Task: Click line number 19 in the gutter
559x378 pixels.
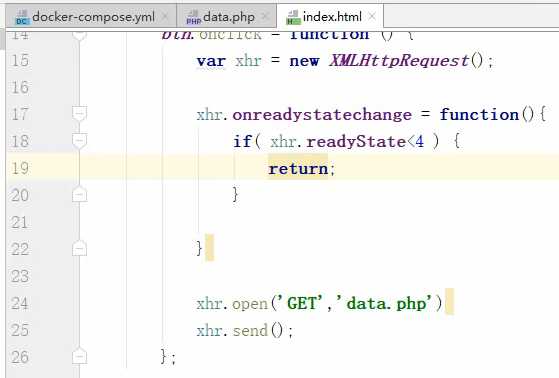Action: pyautogui.click(x=20, y=168)
